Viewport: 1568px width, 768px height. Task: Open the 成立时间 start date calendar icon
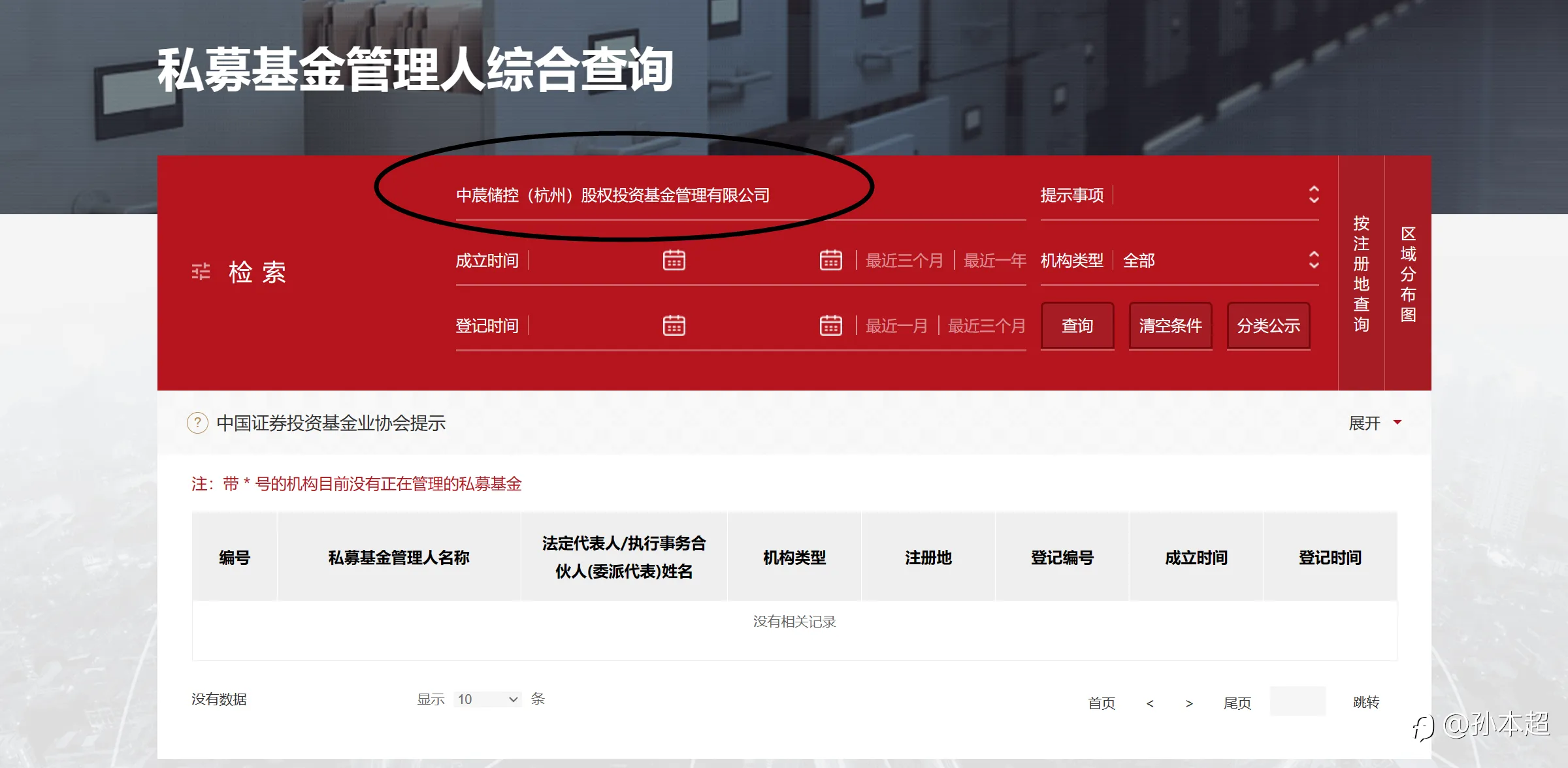[x=674, y=260]
